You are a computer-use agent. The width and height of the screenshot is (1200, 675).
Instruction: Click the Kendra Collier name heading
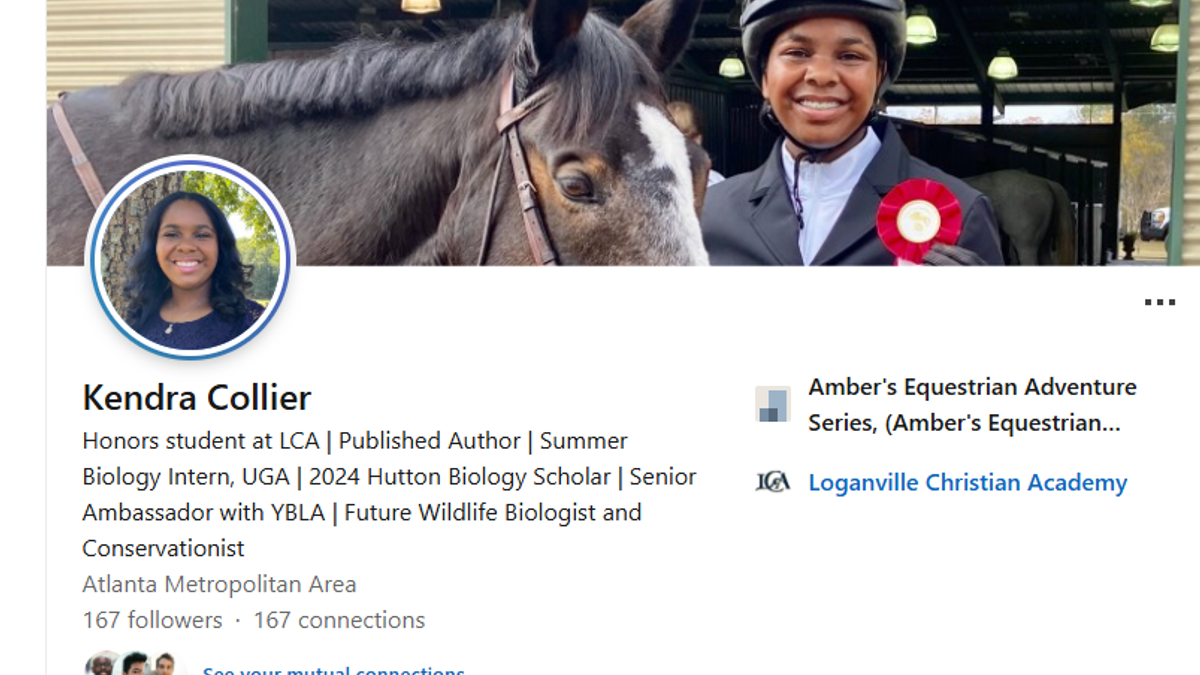tap(196, 398)
